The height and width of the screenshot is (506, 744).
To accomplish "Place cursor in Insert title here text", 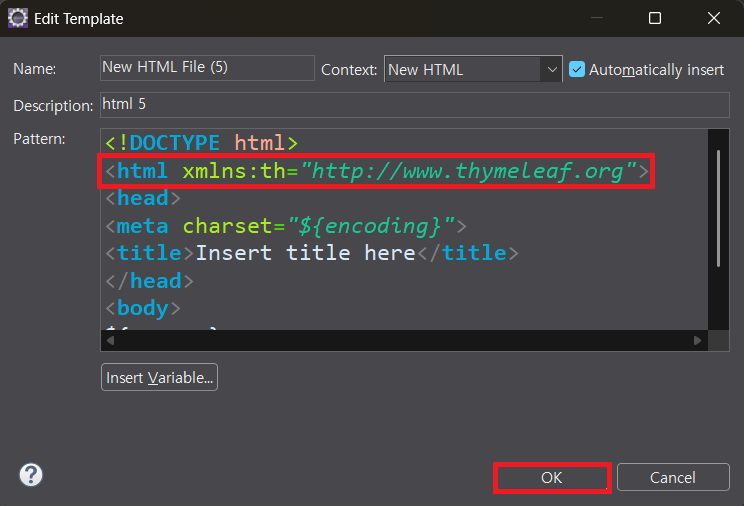I will click(x=305, y=253).
